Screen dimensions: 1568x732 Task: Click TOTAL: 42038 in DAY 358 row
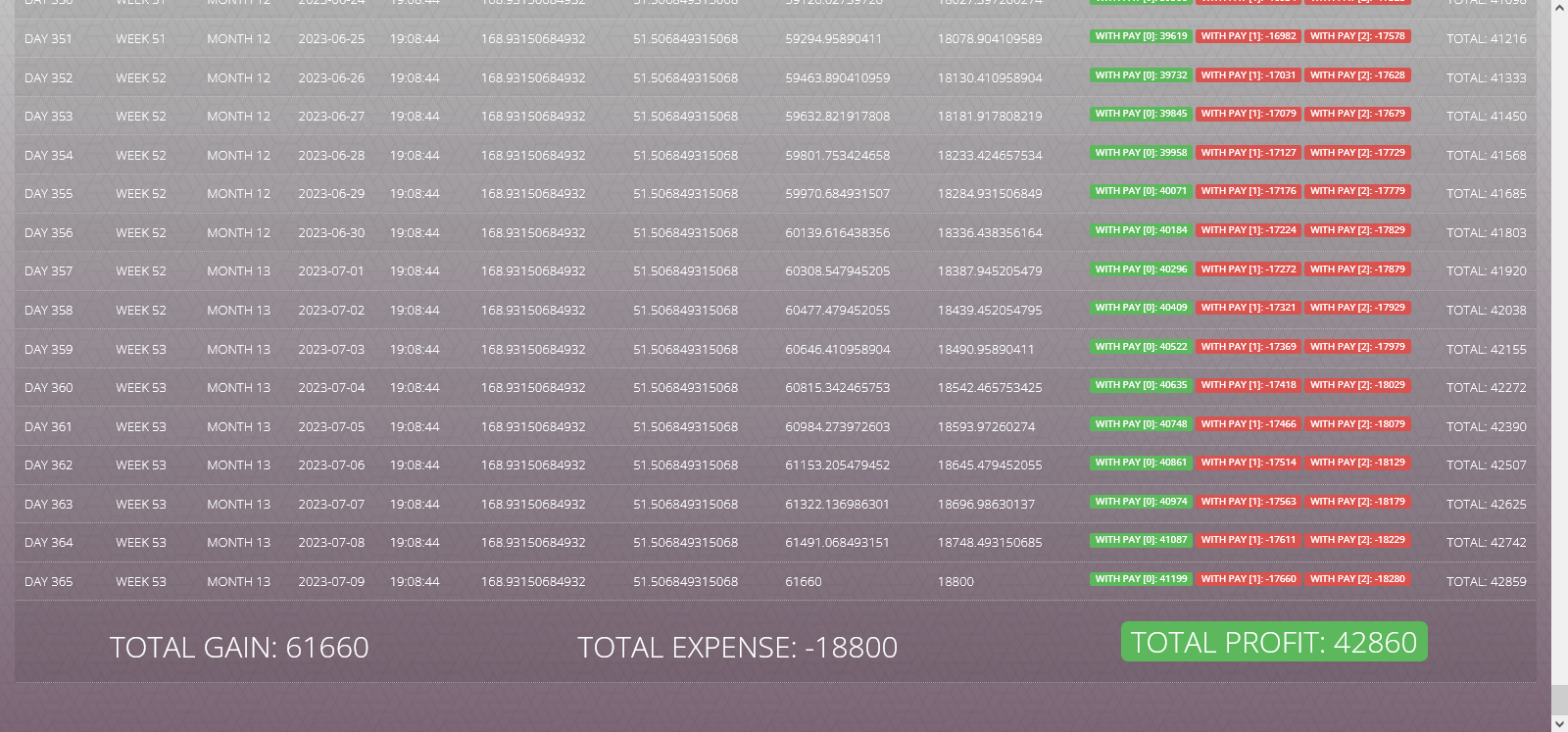(x=1486, y=311)
